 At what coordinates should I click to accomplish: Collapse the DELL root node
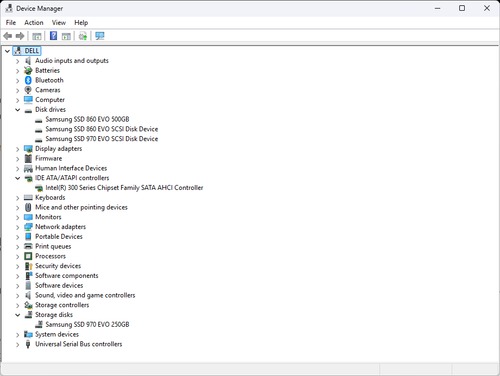[7, 51]
